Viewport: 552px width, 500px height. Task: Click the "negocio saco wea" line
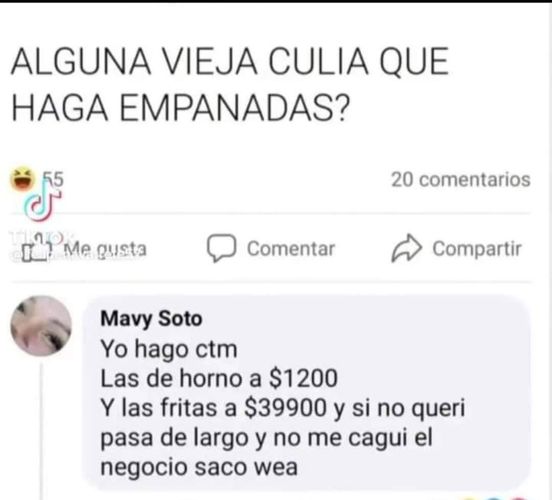point(199,467)
